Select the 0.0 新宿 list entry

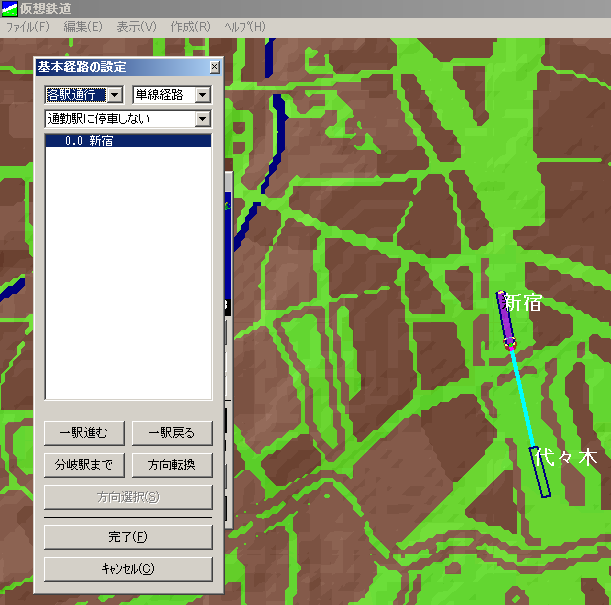tap(128, 142)
